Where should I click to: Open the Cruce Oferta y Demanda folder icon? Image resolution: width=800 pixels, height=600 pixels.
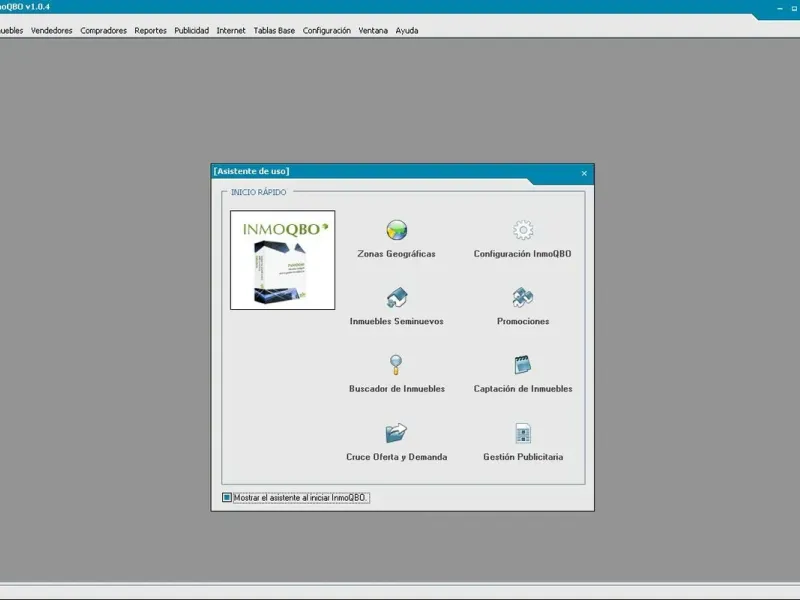[x=396, y=433]
